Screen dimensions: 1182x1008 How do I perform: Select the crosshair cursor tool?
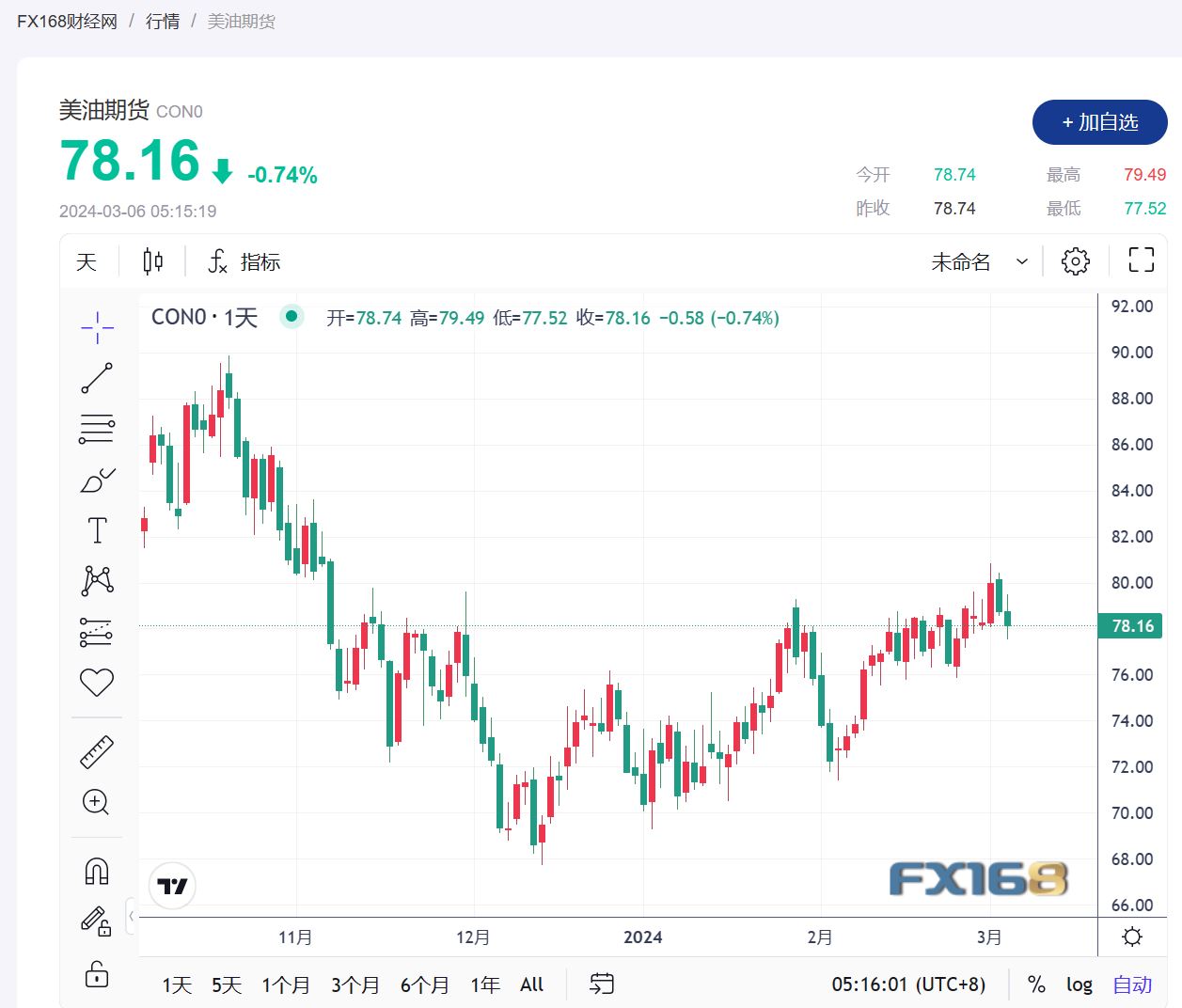(x=97, y=327)
